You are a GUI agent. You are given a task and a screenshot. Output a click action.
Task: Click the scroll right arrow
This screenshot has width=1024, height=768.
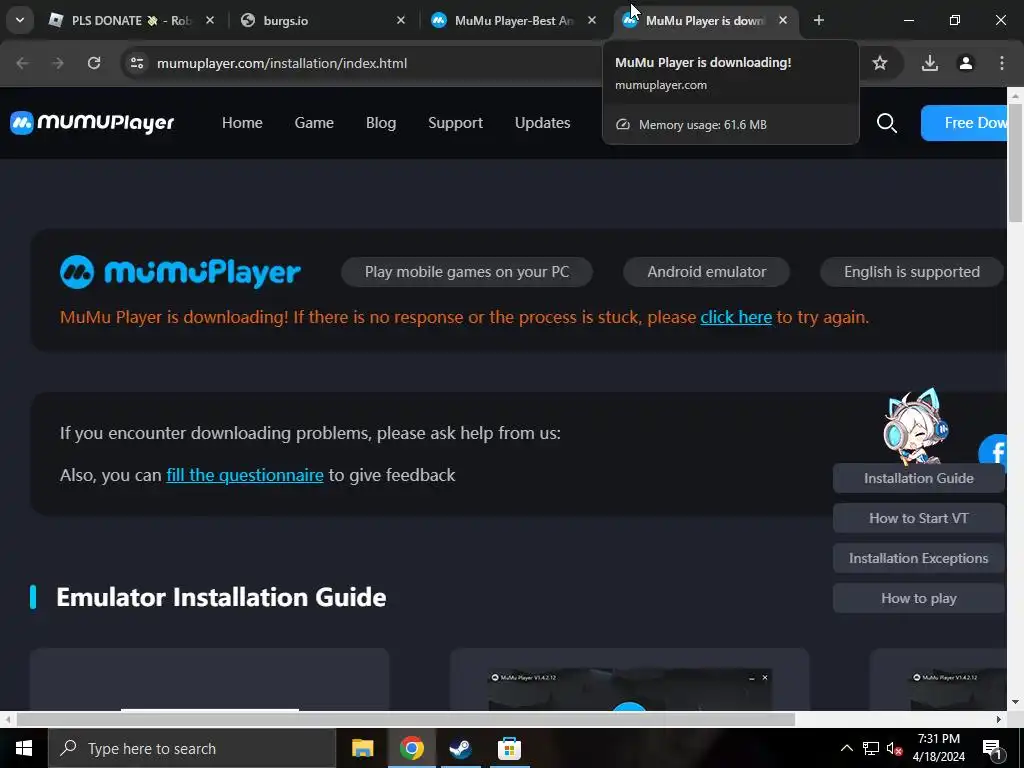(999, 720)
